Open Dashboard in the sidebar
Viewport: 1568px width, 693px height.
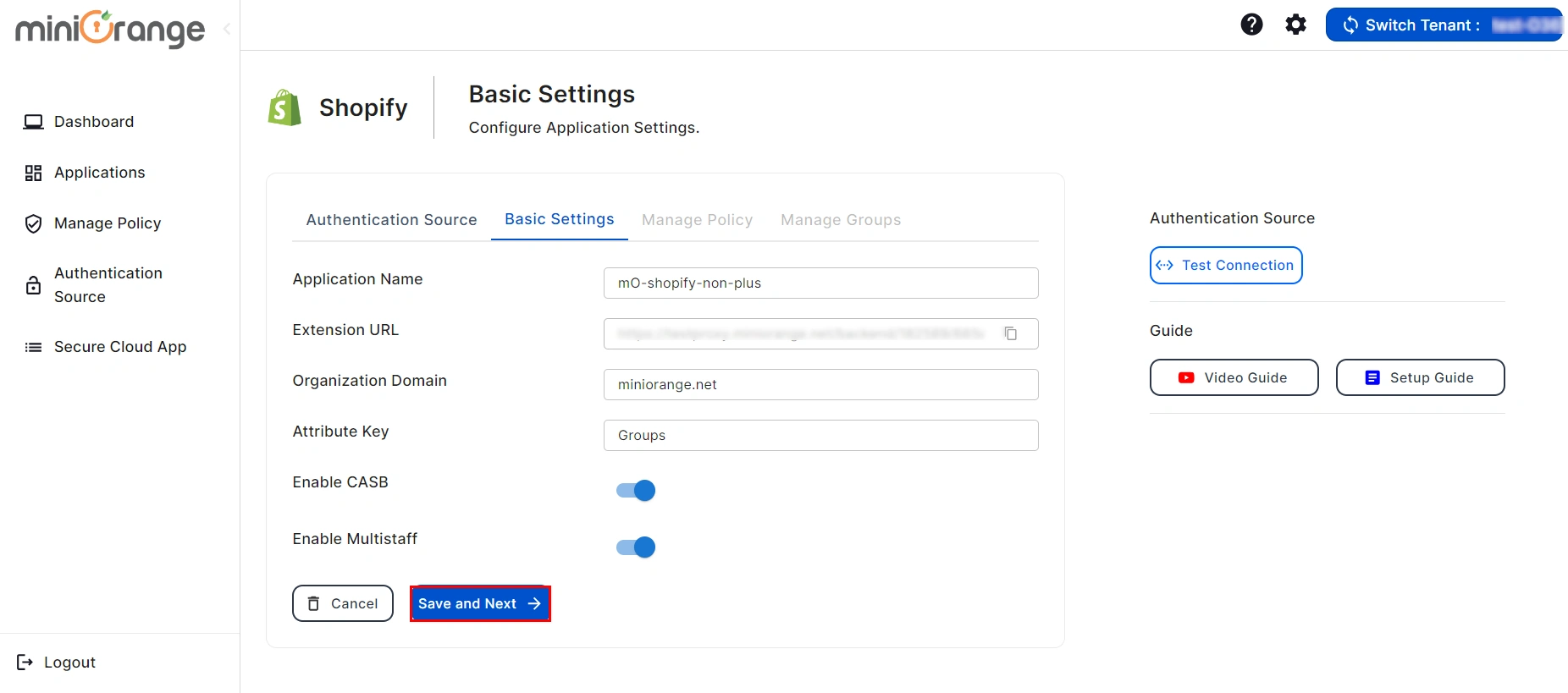click(94, 122)
